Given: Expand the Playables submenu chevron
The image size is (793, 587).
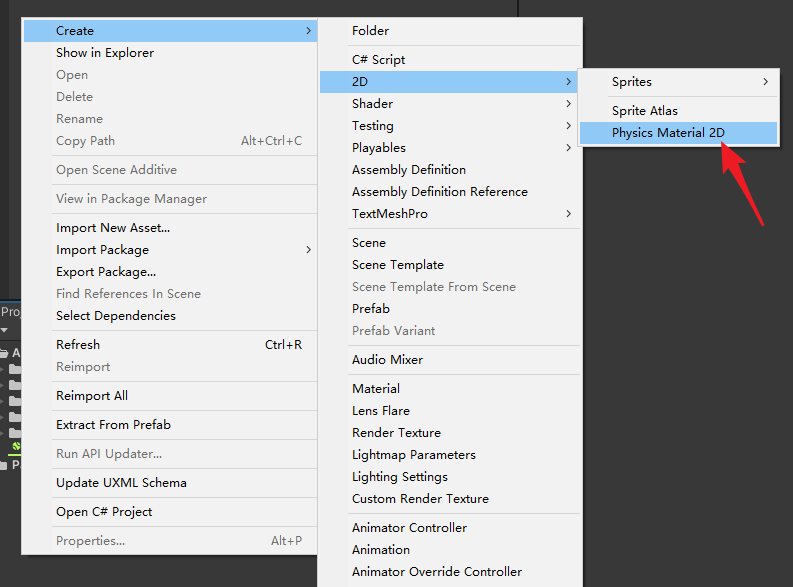Looking at the screenshot, I should tap(568, 148).
